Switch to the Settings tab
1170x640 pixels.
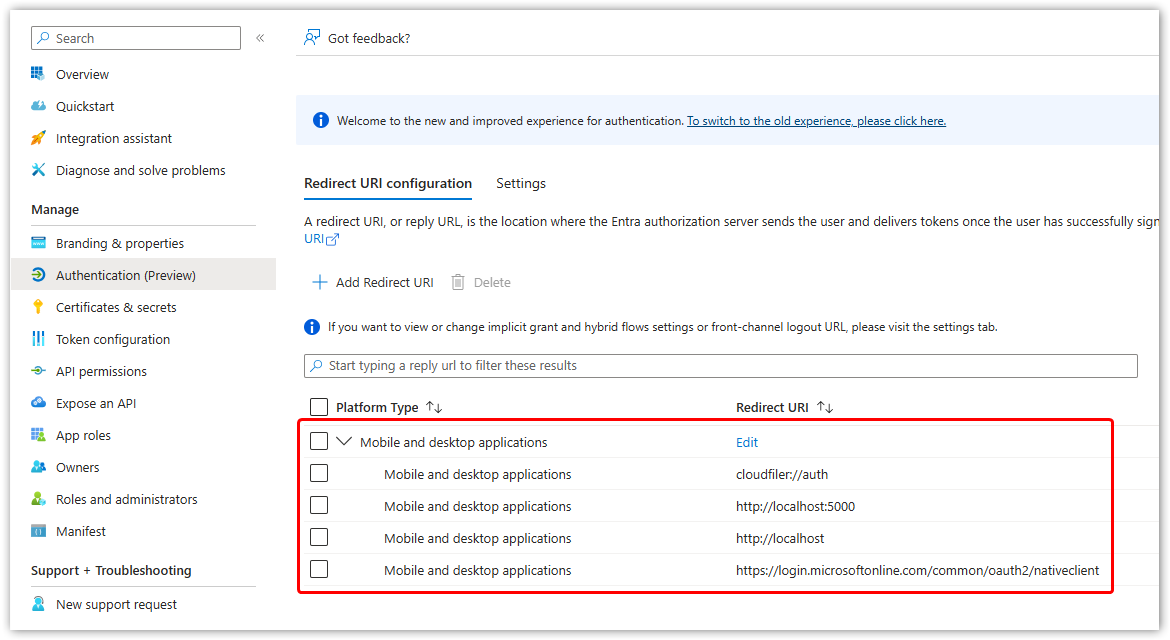[x=521, y=184]
